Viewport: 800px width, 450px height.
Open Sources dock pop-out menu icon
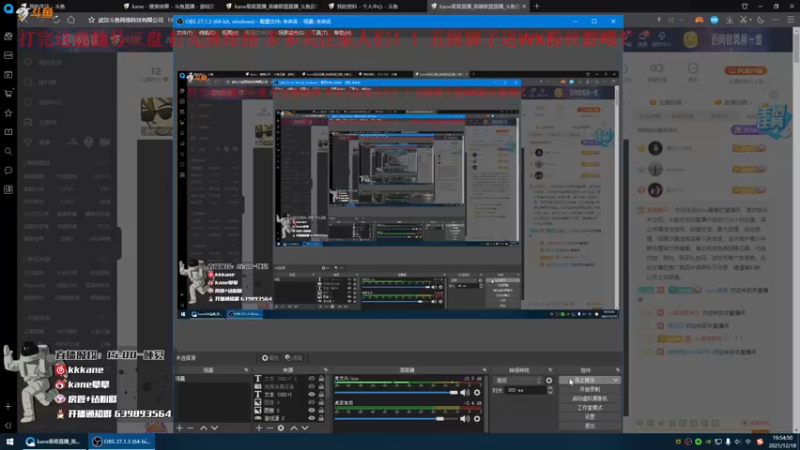click(x=326, y=370)
